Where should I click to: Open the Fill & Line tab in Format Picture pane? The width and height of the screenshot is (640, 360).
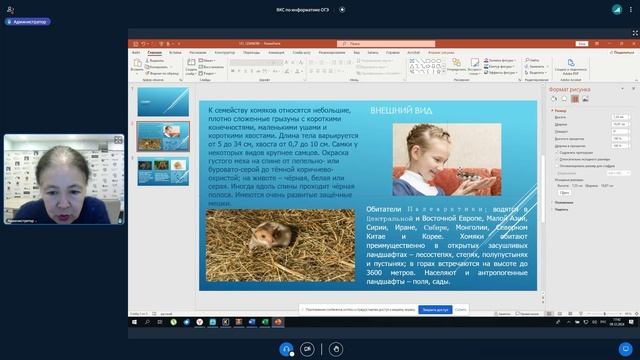[x=554, y=99]
